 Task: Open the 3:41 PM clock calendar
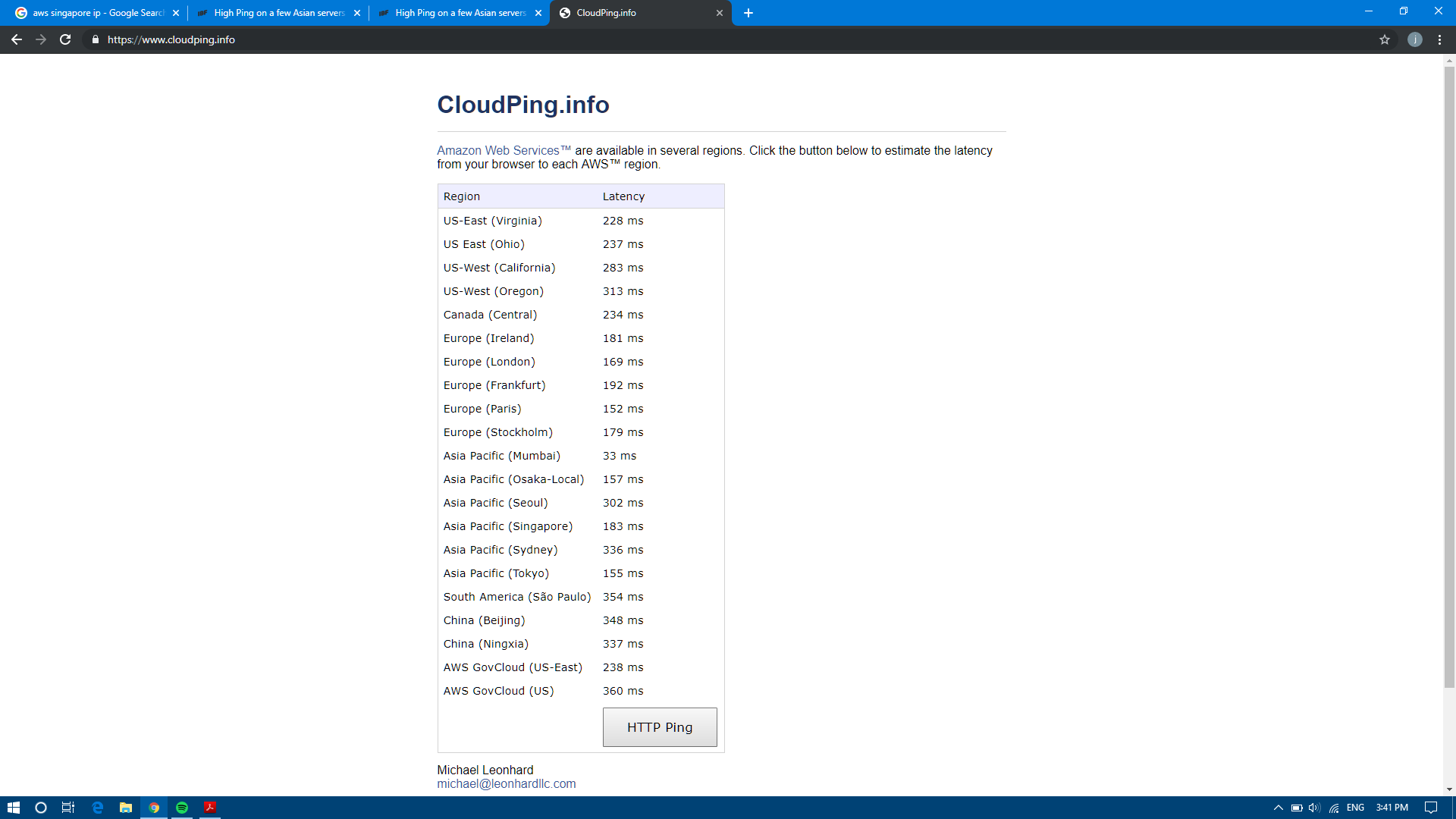[x=1392, y=808]
